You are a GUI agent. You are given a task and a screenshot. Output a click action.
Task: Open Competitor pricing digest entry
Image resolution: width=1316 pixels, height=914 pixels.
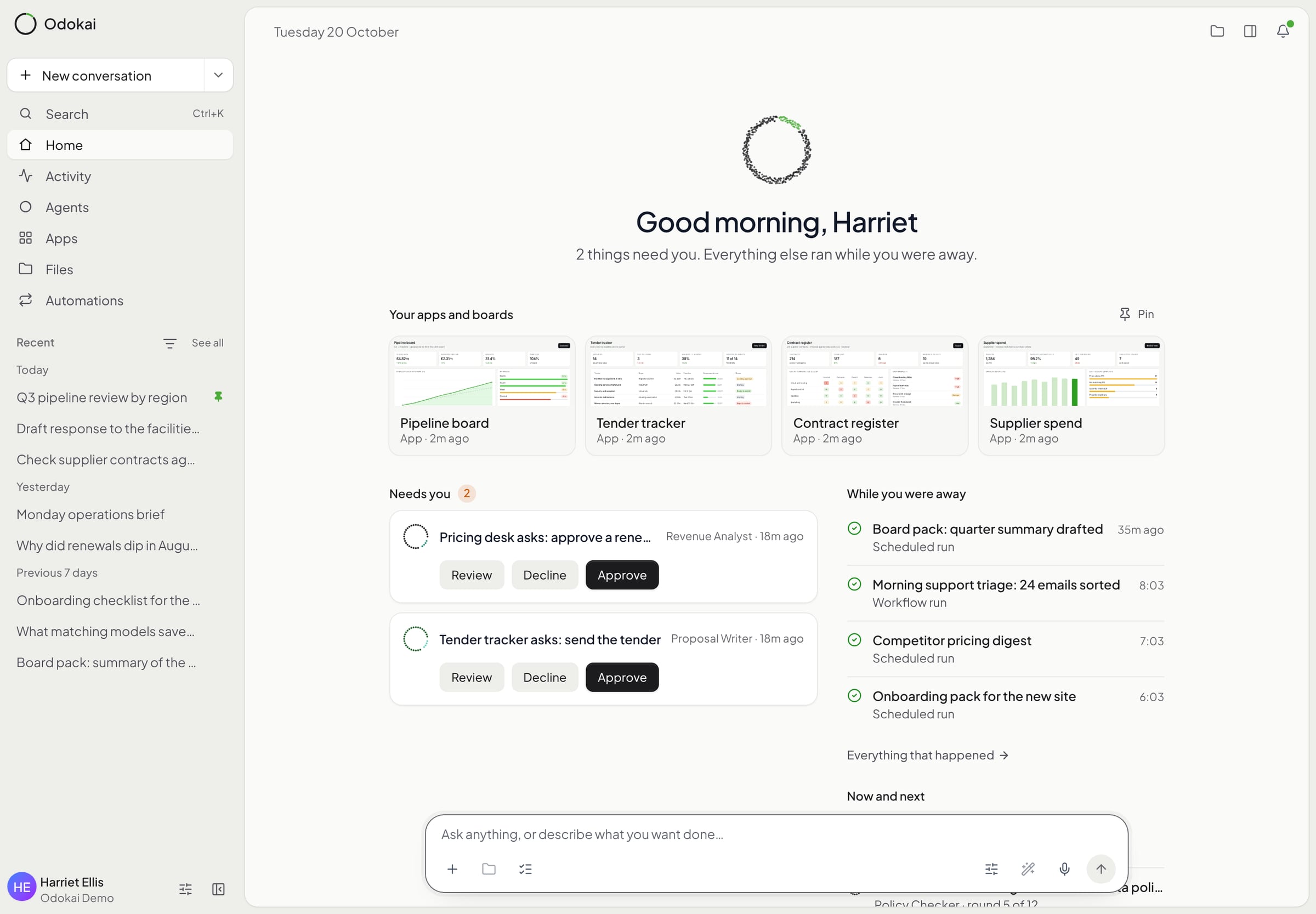(1005, 649)
